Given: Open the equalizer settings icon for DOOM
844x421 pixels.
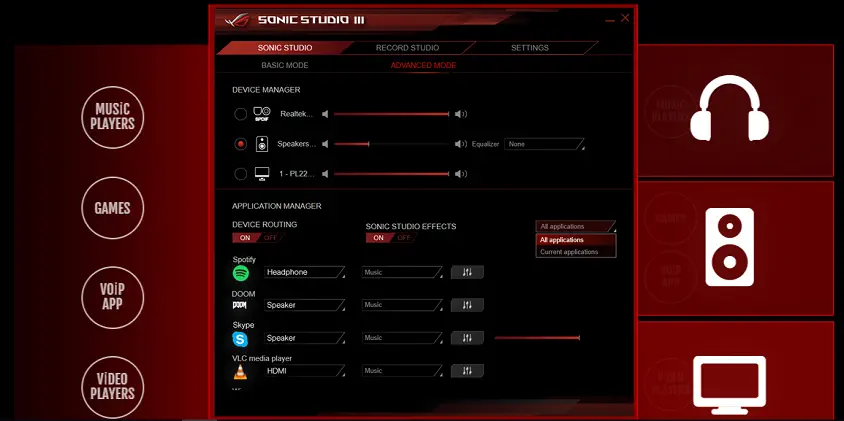Looking at the screenshot, I should click(x=467, y=305).
